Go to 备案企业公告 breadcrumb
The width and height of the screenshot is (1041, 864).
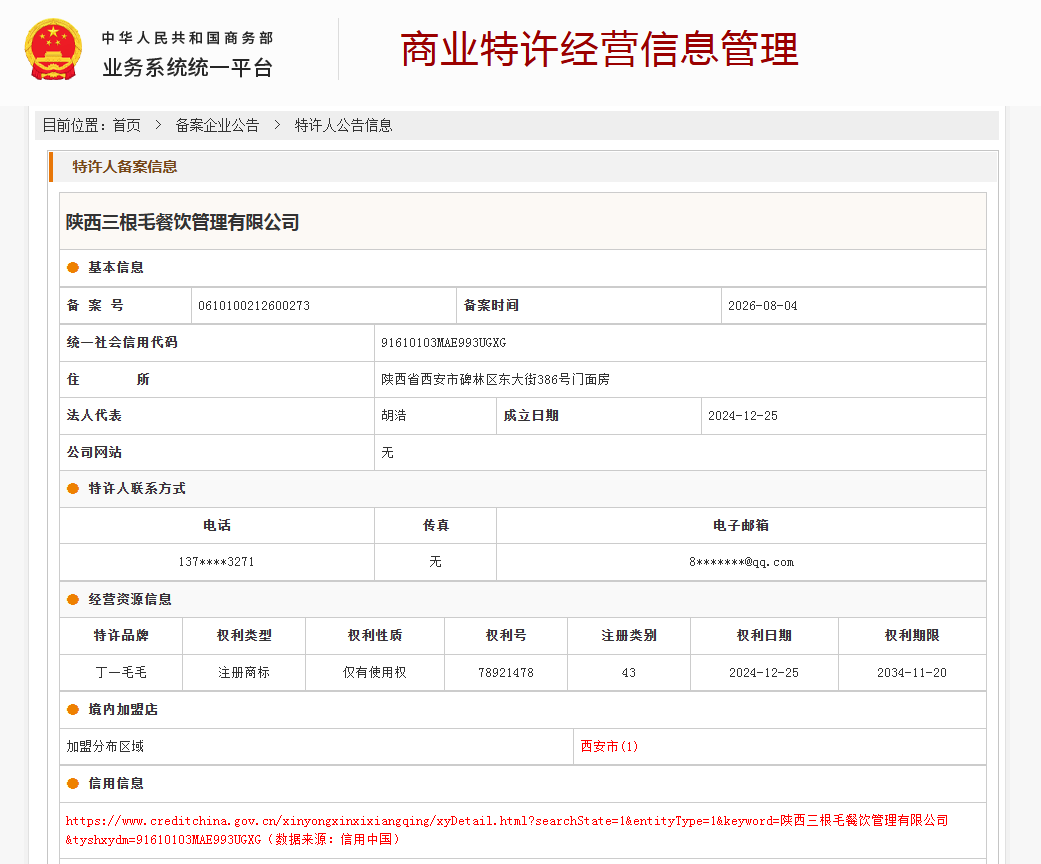[x=217, y=126]
